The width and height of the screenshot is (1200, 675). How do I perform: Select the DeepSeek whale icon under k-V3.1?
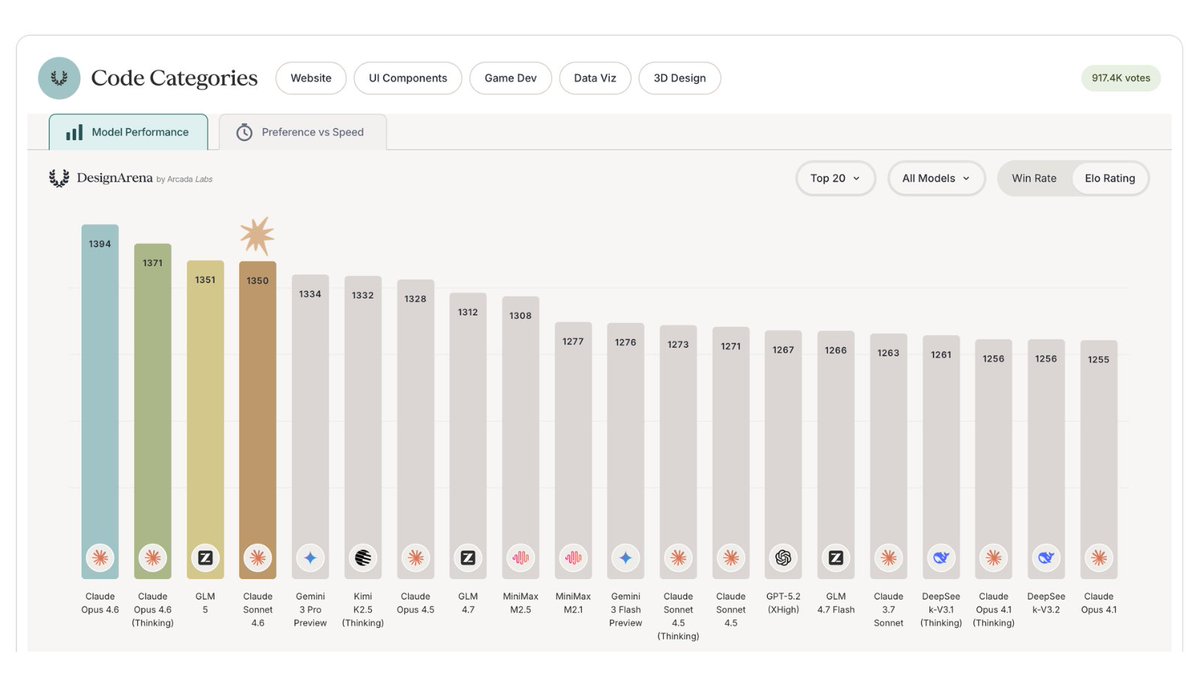[x=941, y=558]
